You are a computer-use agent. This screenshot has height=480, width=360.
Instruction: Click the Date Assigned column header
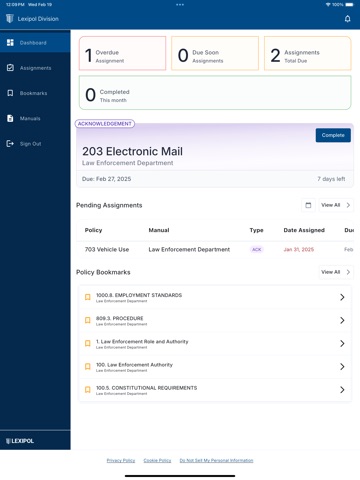tap(304, 230)
